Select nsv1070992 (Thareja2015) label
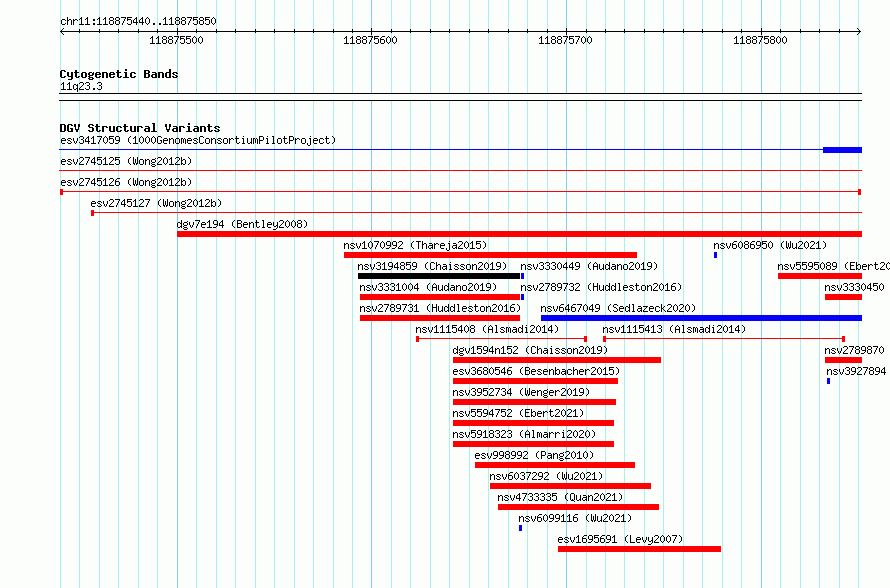The height and width of the screenshot is (588, 890). 415,245
